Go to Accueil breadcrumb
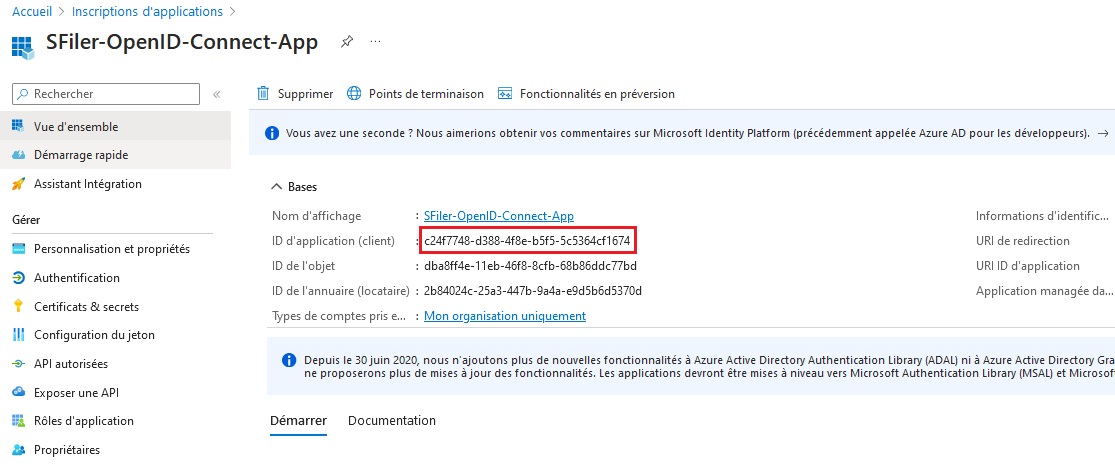 click(32, 11)
